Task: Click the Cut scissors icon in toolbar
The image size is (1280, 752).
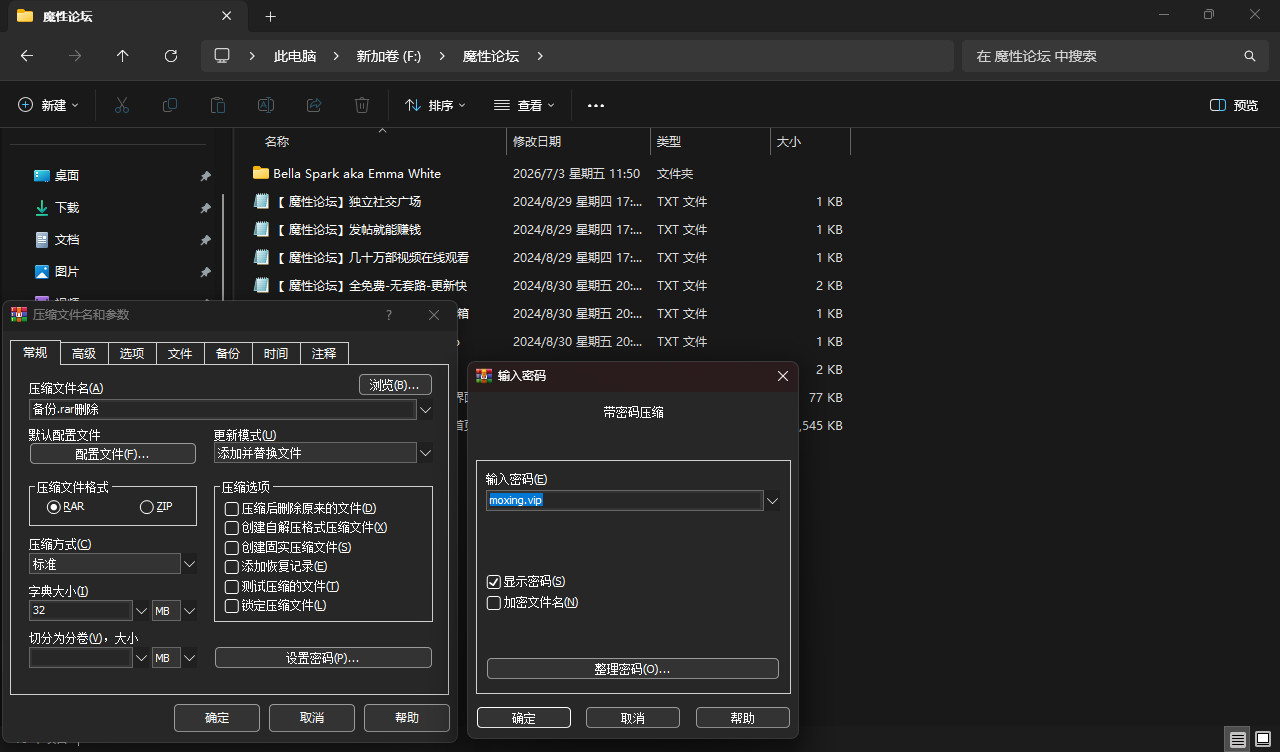Action: coord(122,105)
